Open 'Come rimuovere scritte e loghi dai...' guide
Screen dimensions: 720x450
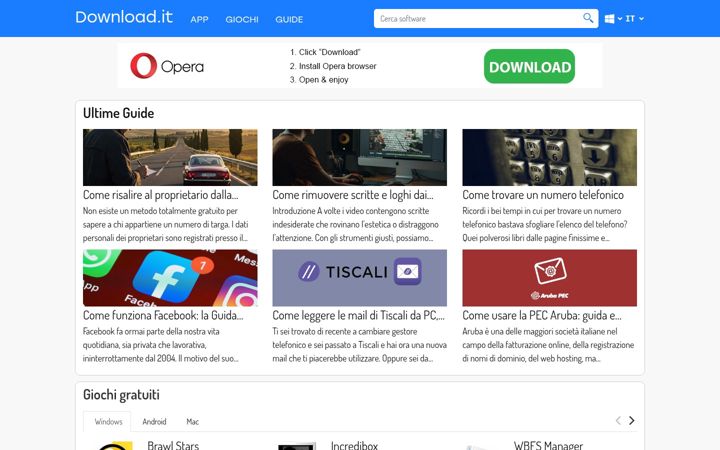[353, 195]
